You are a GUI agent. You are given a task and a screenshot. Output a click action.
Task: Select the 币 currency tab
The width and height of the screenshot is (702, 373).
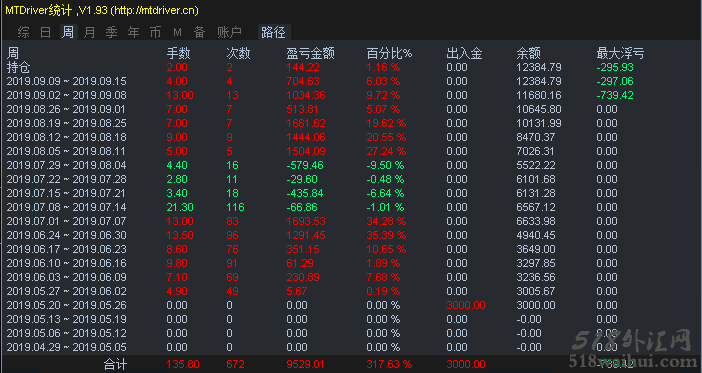coord(155,32)
